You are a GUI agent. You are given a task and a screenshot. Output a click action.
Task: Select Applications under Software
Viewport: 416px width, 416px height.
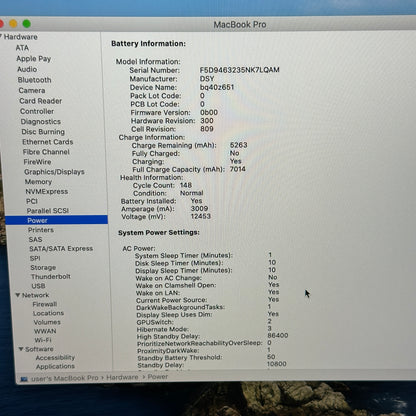55,366
